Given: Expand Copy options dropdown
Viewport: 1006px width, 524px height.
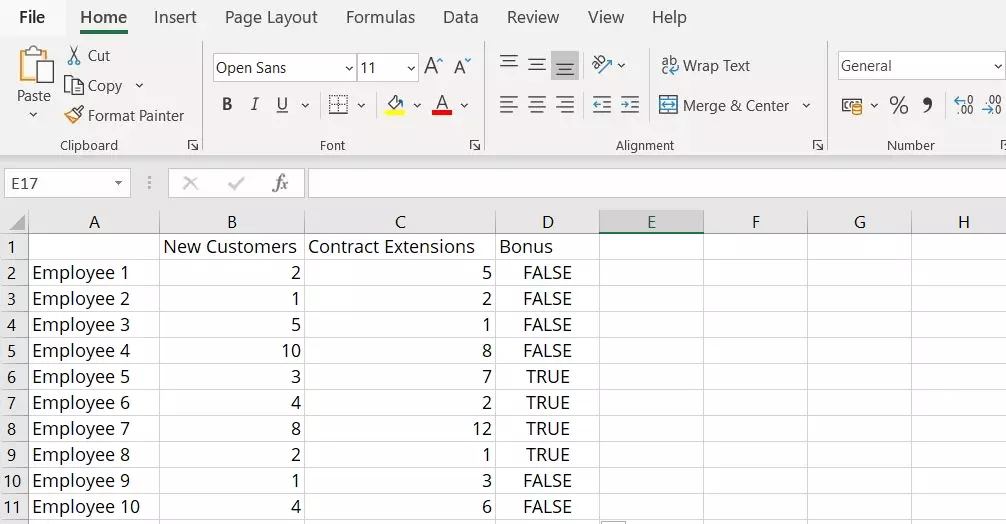Looking at the screenshot, I should (x=139, y=85).
